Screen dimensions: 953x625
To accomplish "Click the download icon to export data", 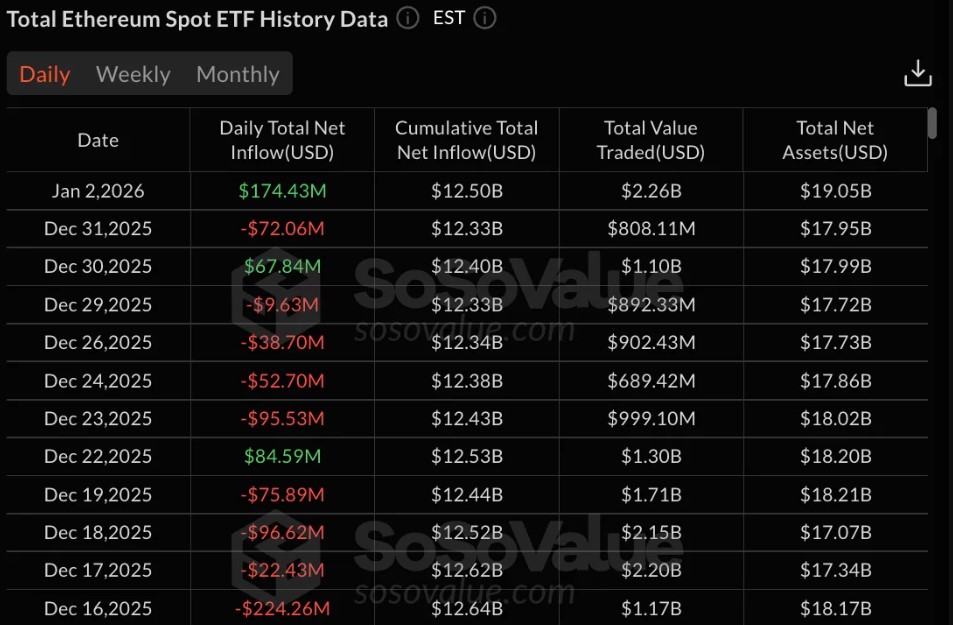I will (917, 71).
